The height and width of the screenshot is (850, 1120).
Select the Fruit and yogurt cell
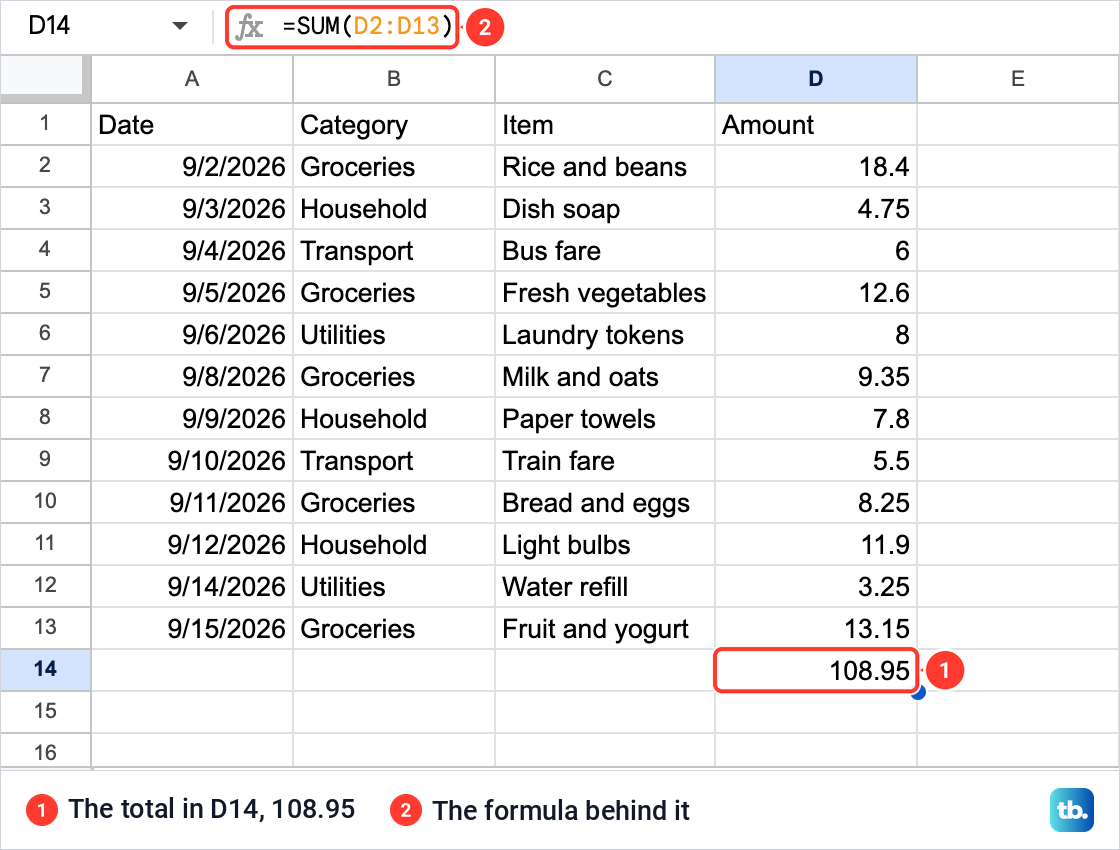coord(605,629)
